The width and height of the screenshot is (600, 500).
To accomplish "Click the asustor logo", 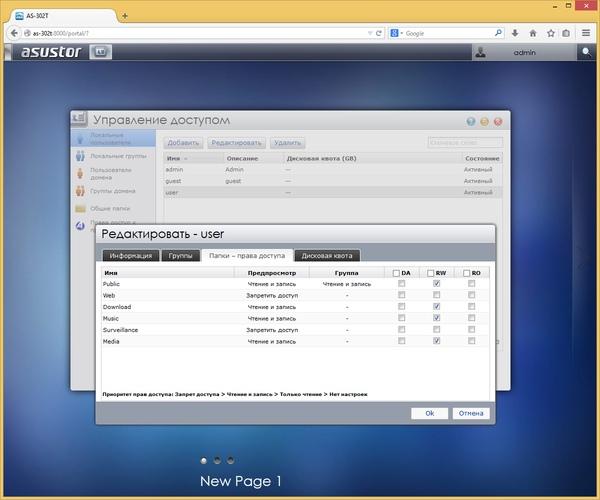I will 51,52.
